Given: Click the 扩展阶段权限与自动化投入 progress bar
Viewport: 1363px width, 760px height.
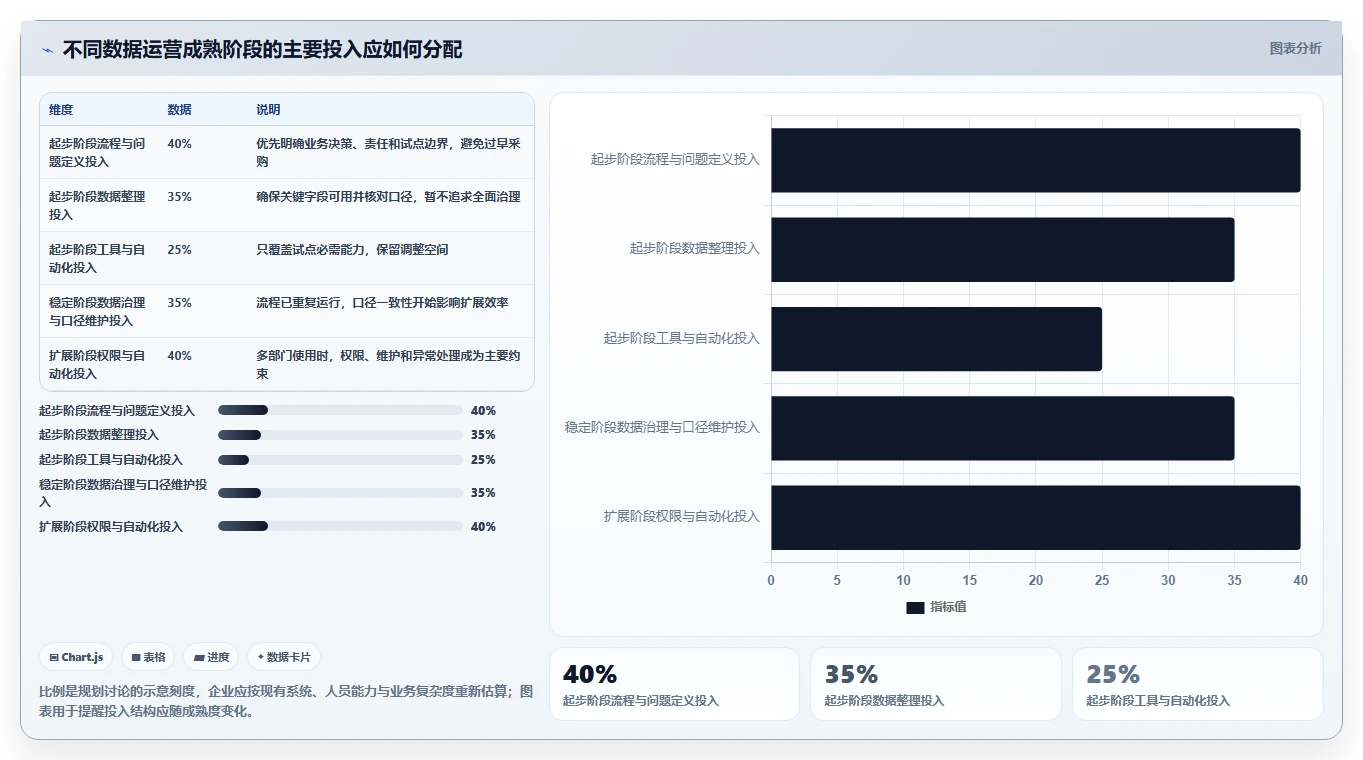Looking at the screenshot, I should pyautogui.click(x=340, y=526).
